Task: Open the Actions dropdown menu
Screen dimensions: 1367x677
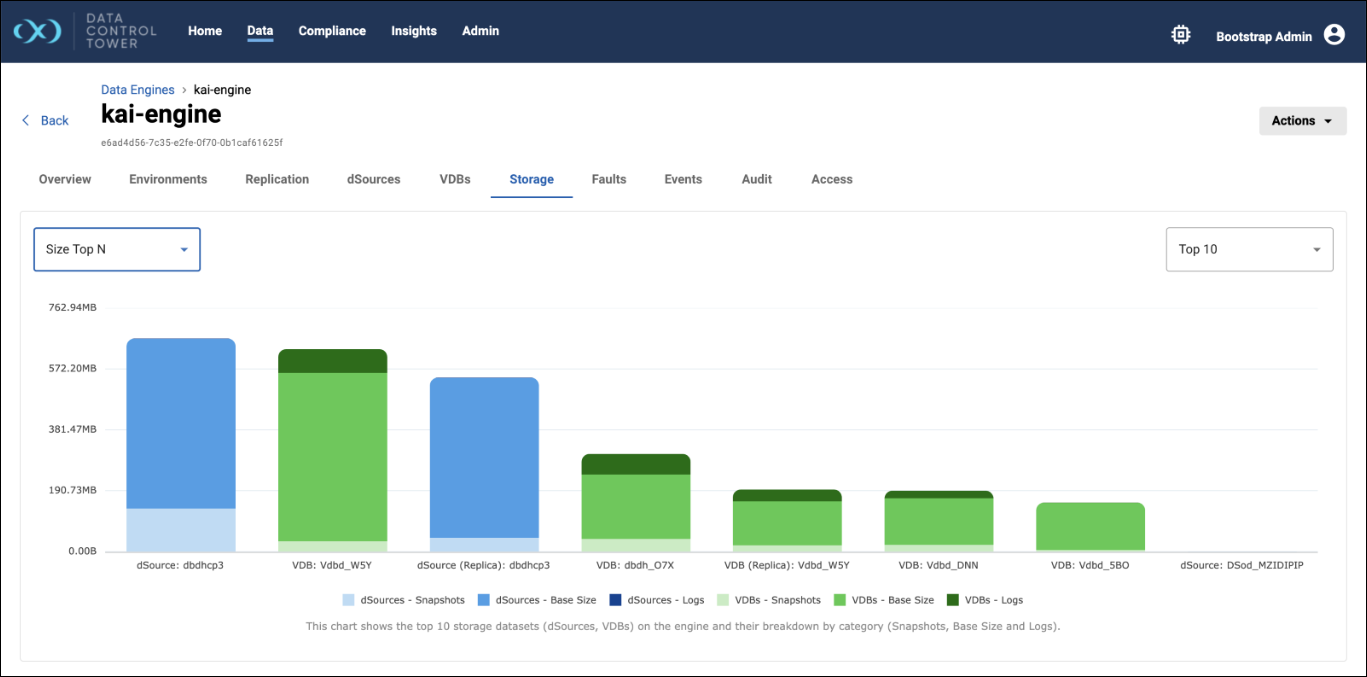Action: coord(1302,121)
